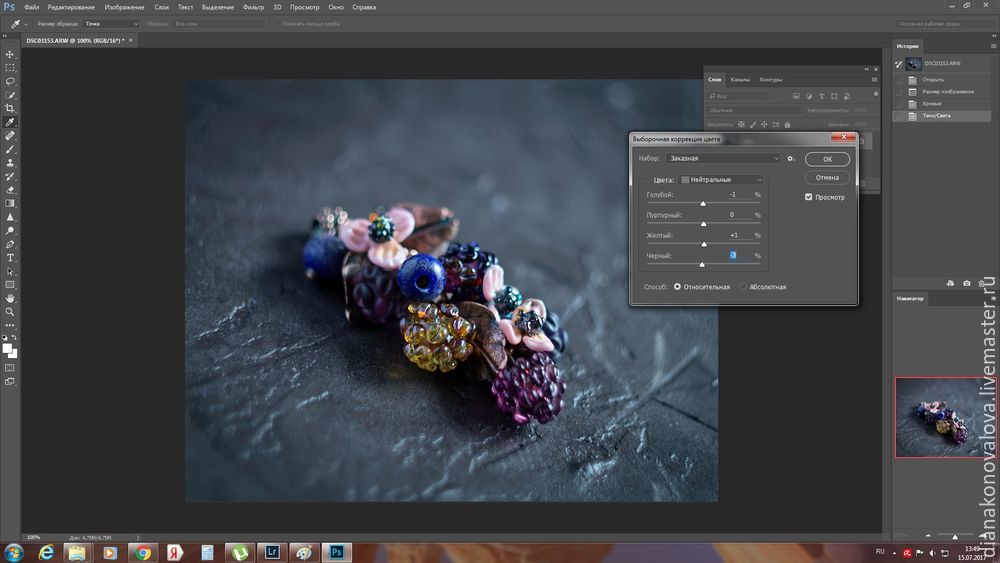This screenshot has height=563, width=1000.
Task: Open the Цвета color range dropdown
Action: (x=720, y=179)
